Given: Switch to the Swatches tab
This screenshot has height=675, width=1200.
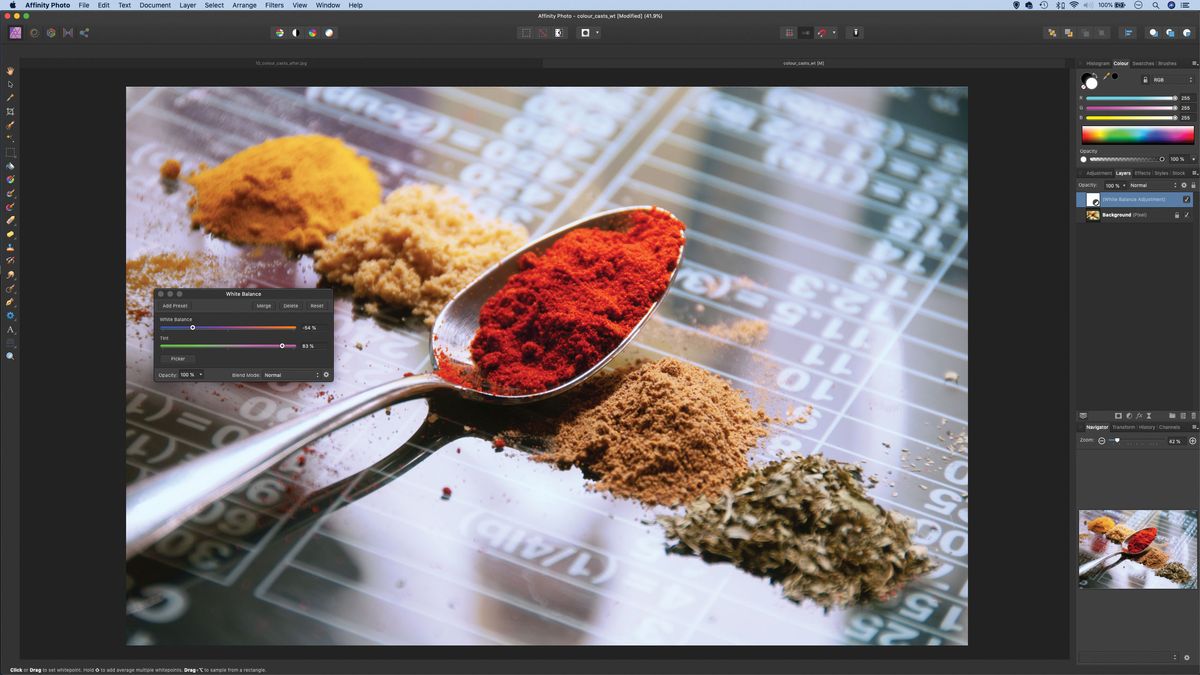Looking at the screenshot, I should click(x=1143, y=64).
